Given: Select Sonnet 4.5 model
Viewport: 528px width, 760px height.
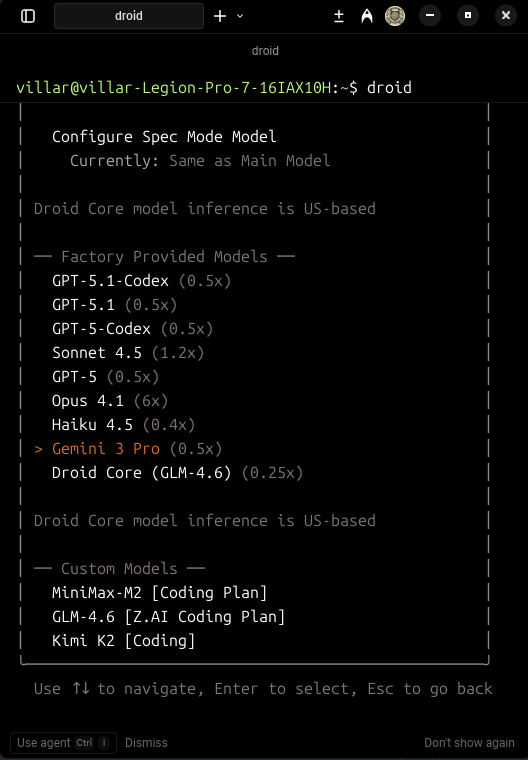Looking at the screenshot, I should click(x=128, y=353).
